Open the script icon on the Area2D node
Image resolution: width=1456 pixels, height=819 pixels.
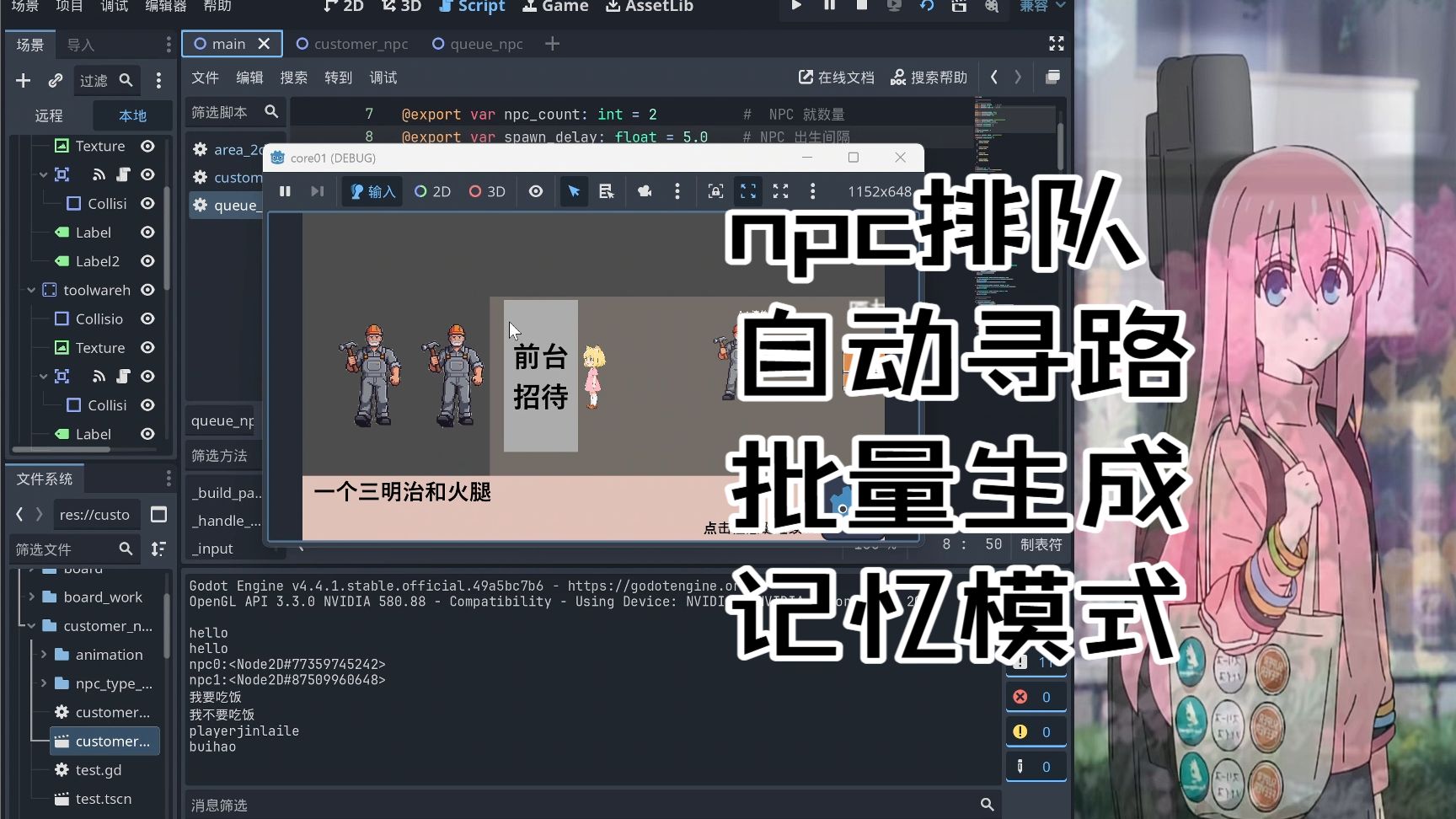click(x=123, y=174)
